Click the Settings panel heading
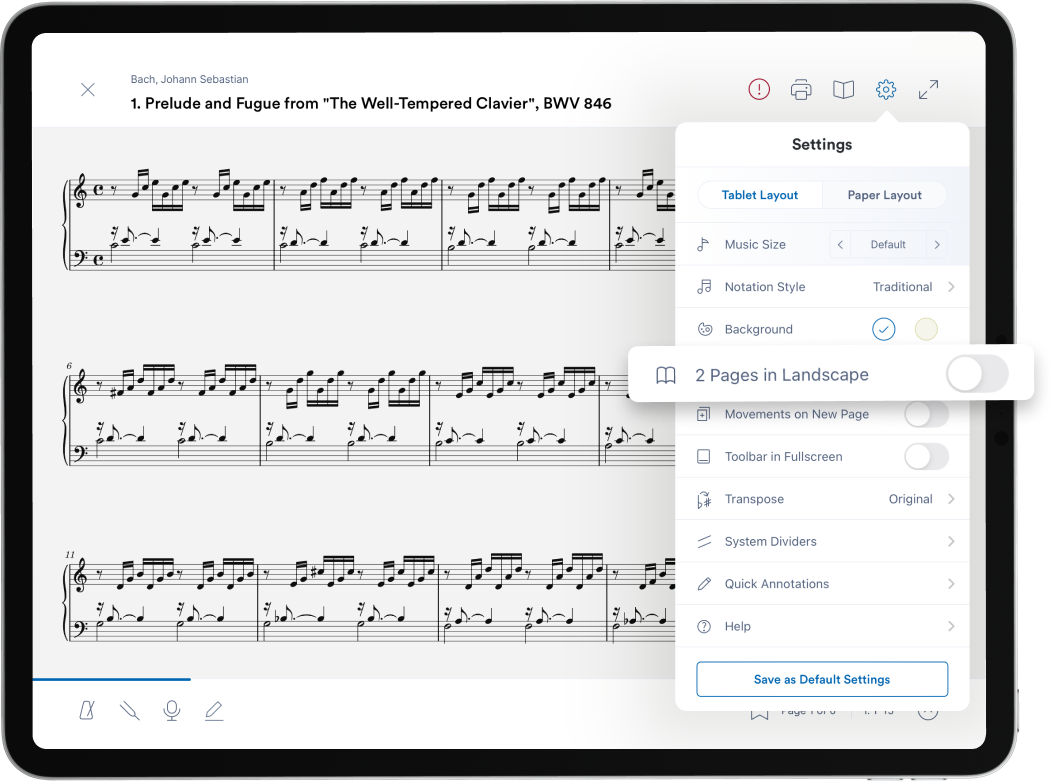The image size is (1055, 782). click(x=822, y=144)
